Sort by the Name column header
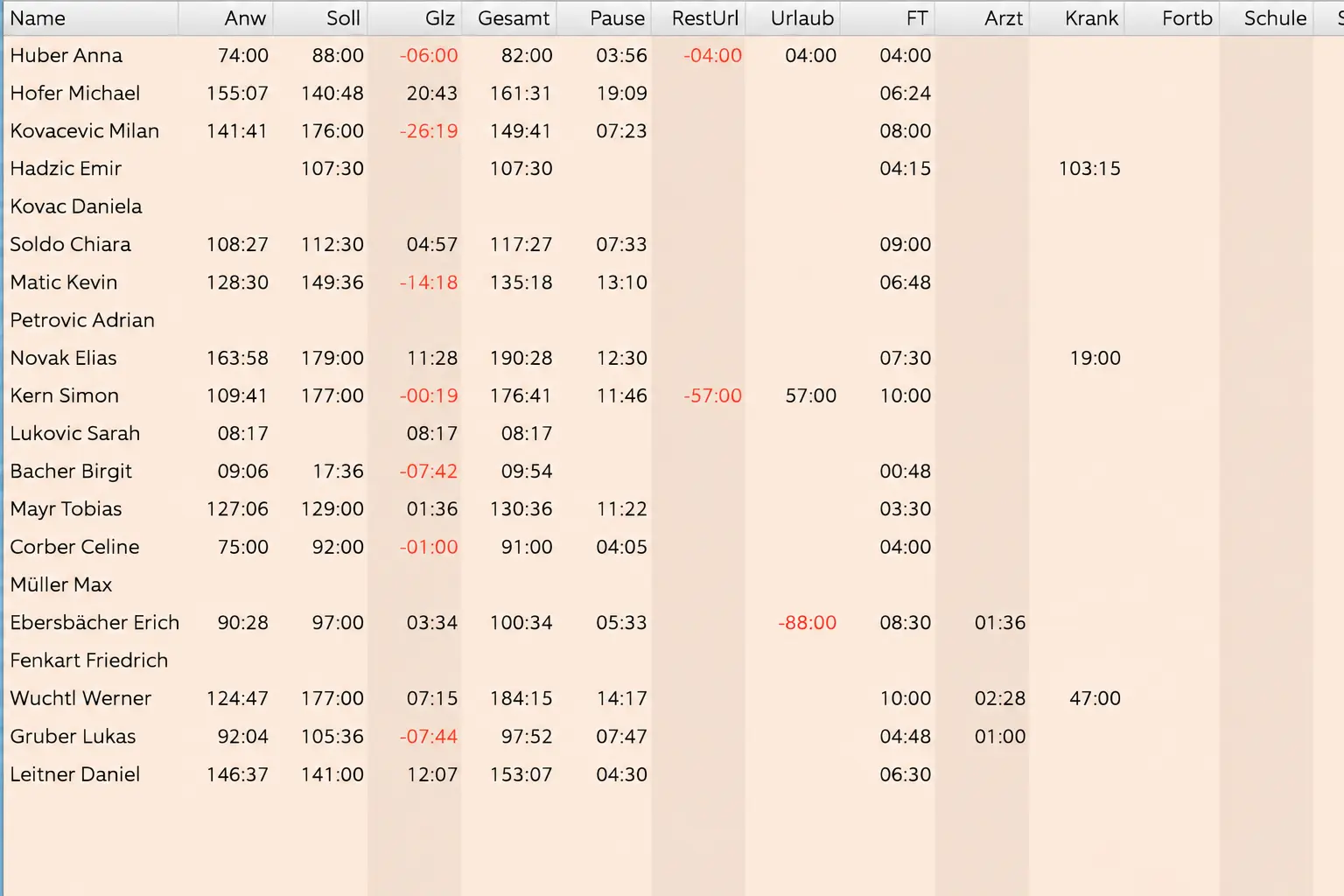This screenshot has height=896, width=1344. (91, 18)
